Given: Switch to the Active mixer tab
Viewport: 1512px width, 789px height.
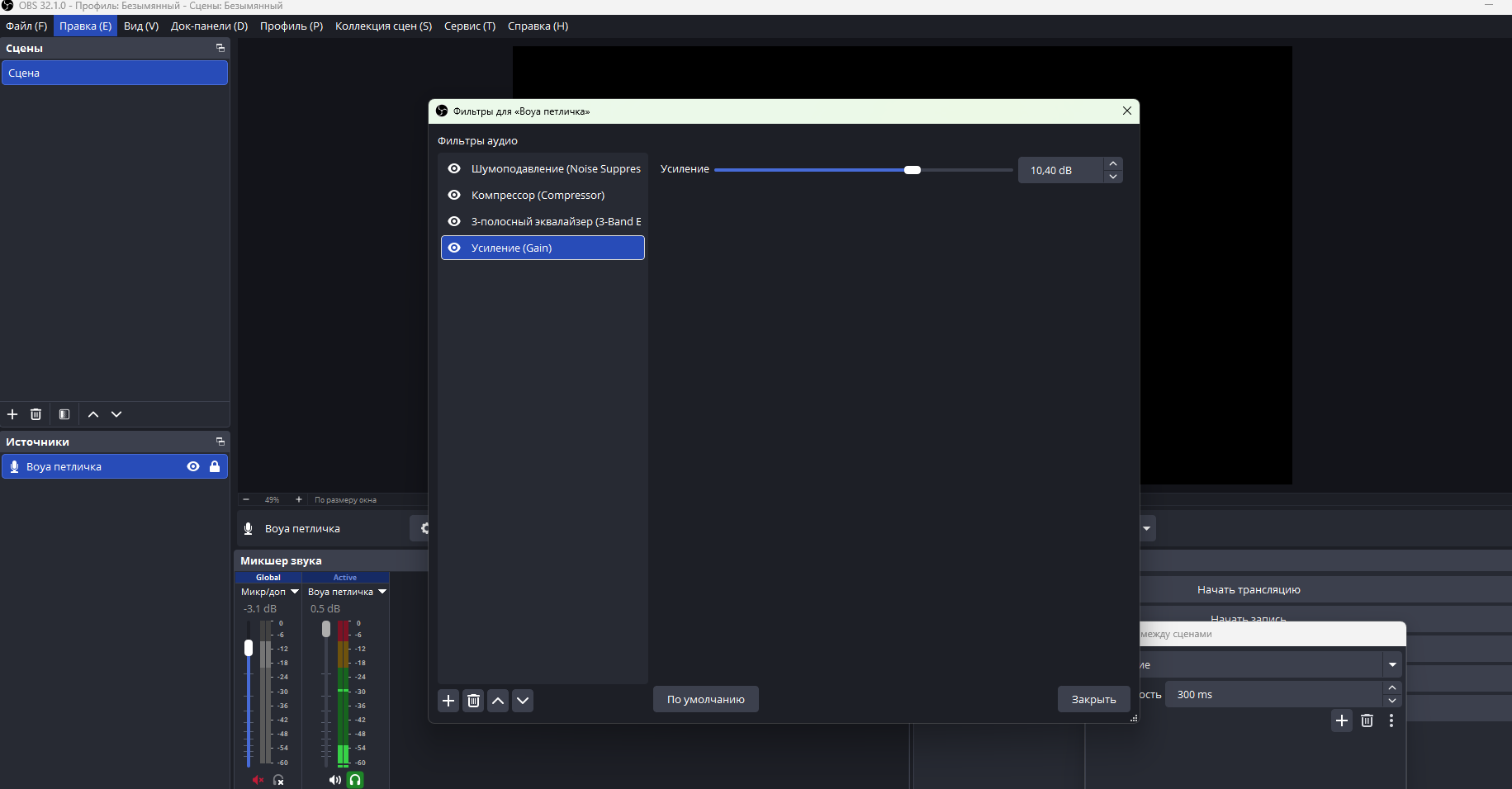Looking at the screenshot, I should coord(345,578).
